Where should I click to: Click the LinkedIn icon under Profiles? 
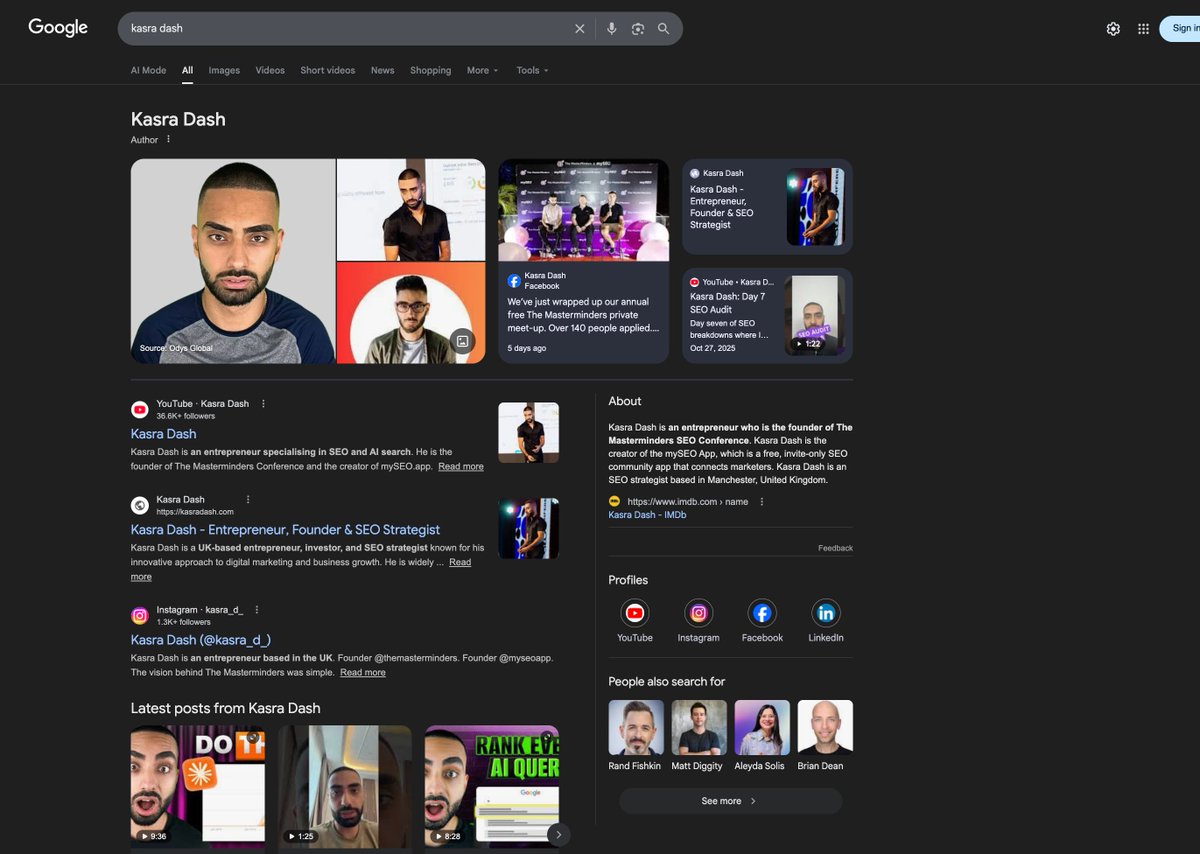(x=826, y=613)
